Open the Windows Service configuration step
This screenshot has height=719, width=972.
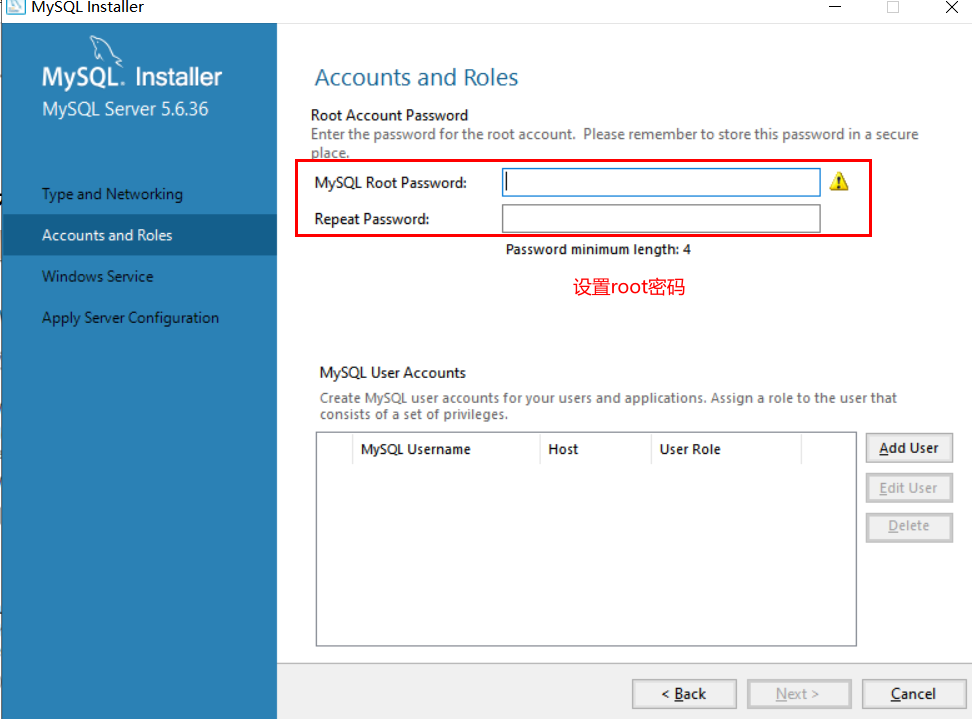97,276
